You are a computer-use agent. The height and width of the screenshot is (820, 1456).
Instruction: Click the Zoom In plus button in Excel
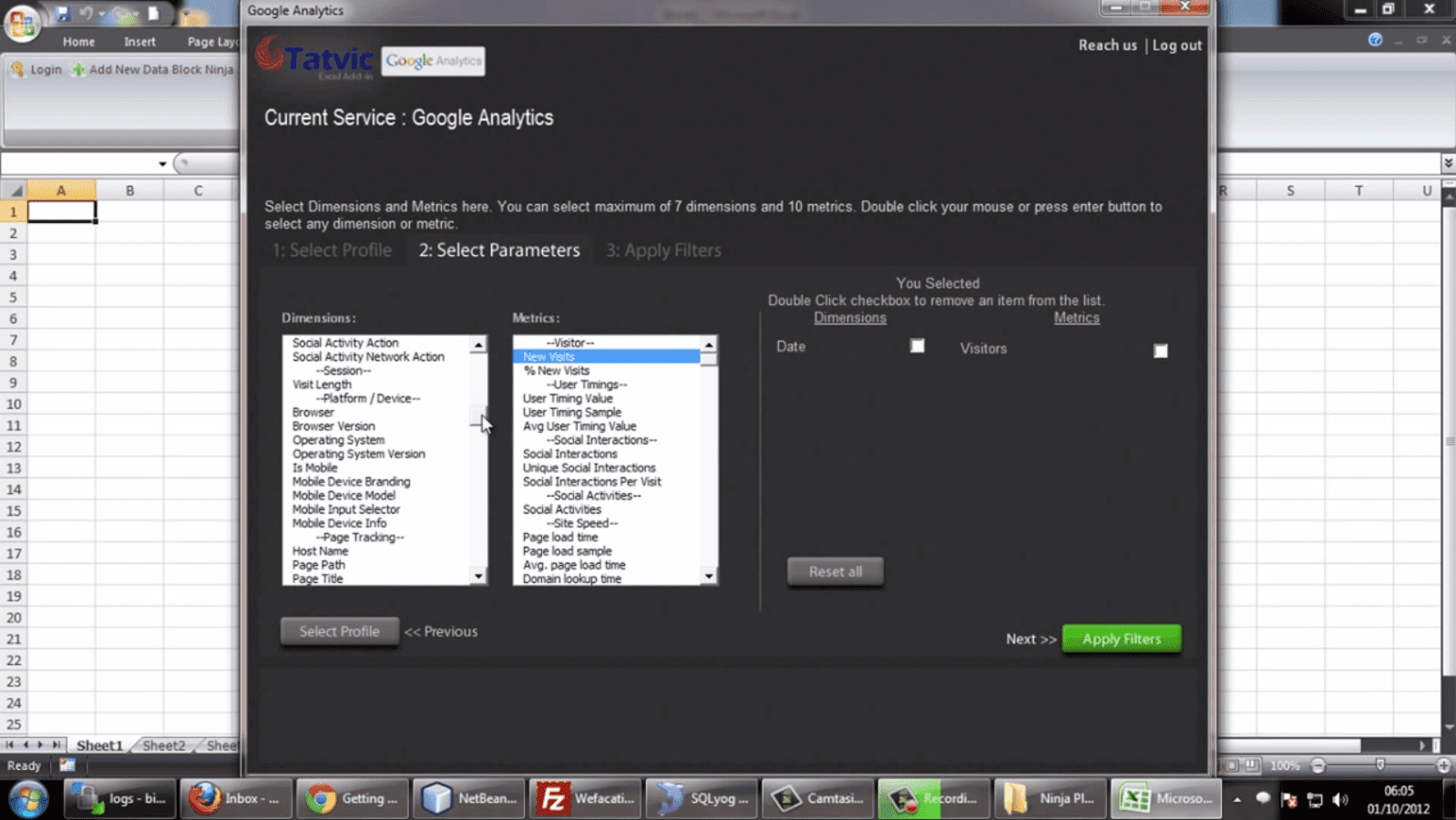[1443, 765]
